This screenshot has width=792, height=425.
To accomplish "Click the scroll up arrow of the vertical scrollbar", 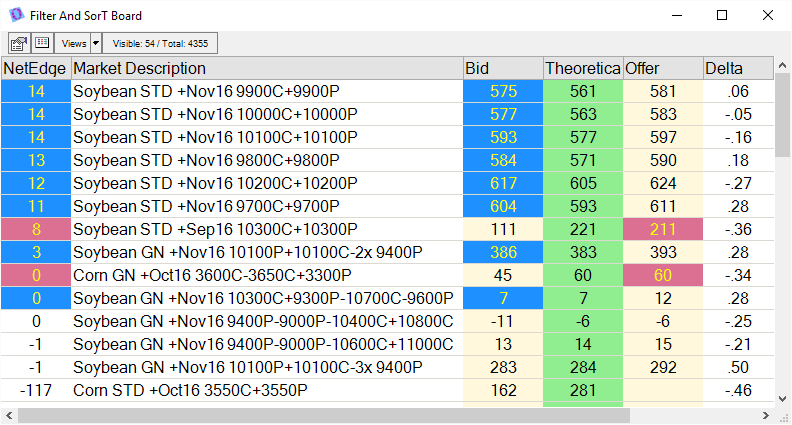I will [783, 65].
